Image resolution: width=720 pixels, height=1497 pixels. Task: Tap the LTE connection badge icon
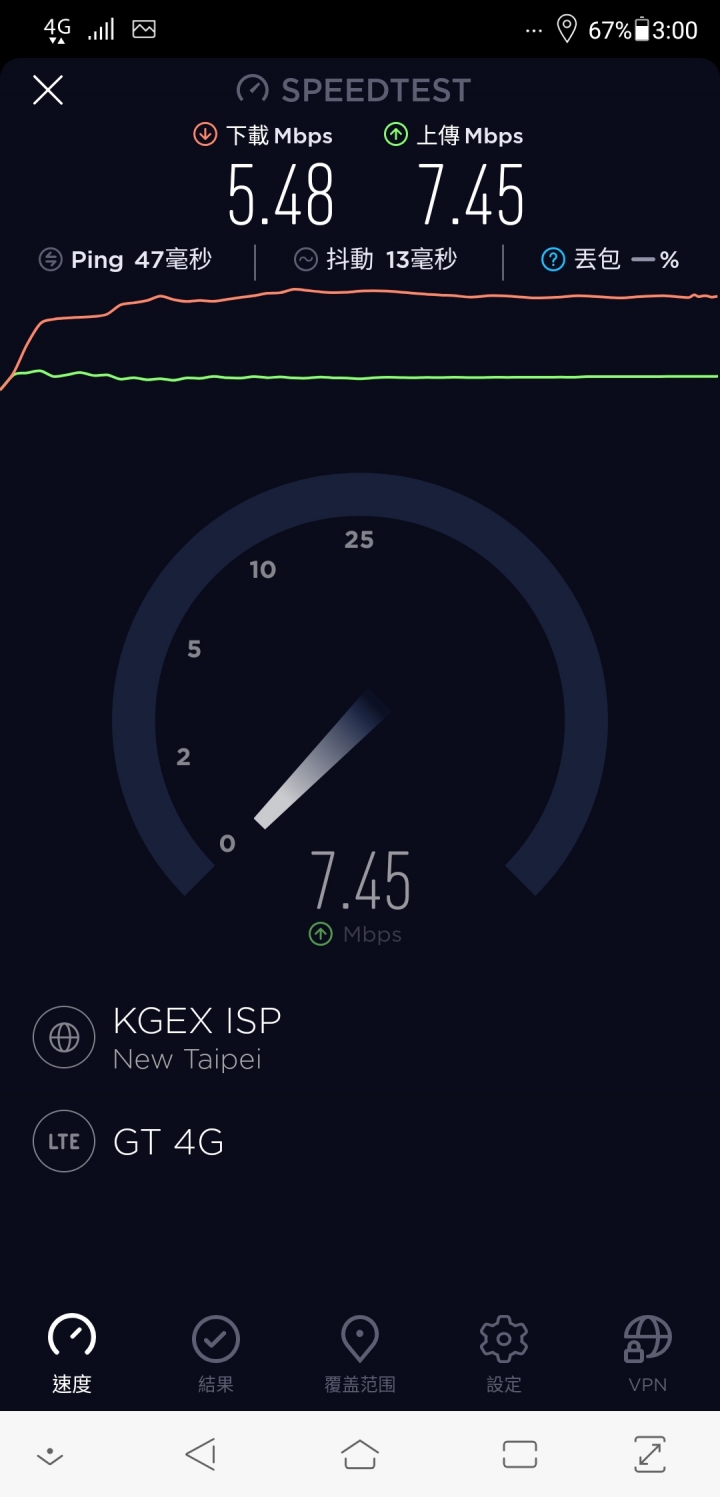(x=64, y=1141)
